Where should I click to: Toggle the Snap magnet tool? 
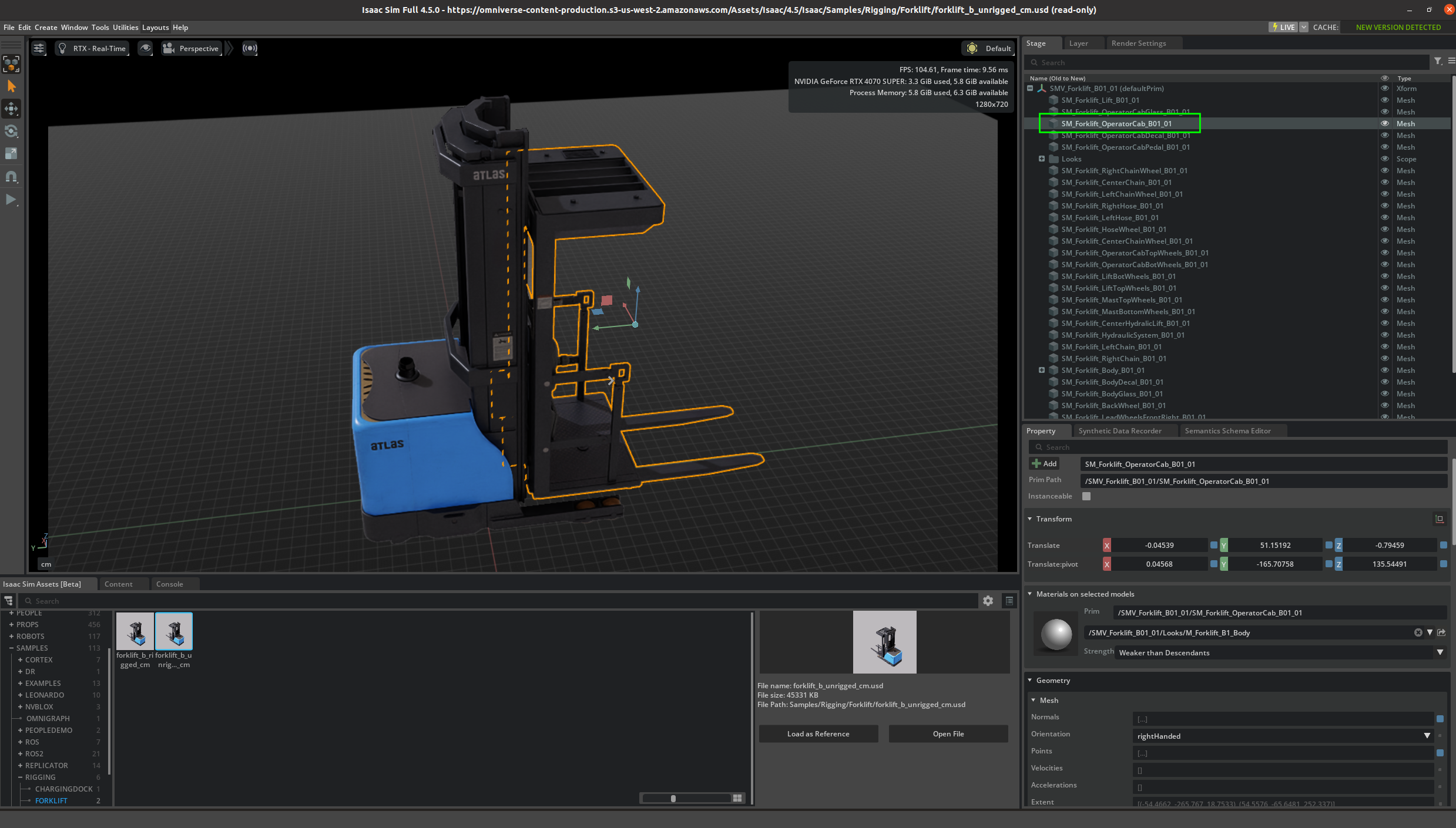[11, 176]
